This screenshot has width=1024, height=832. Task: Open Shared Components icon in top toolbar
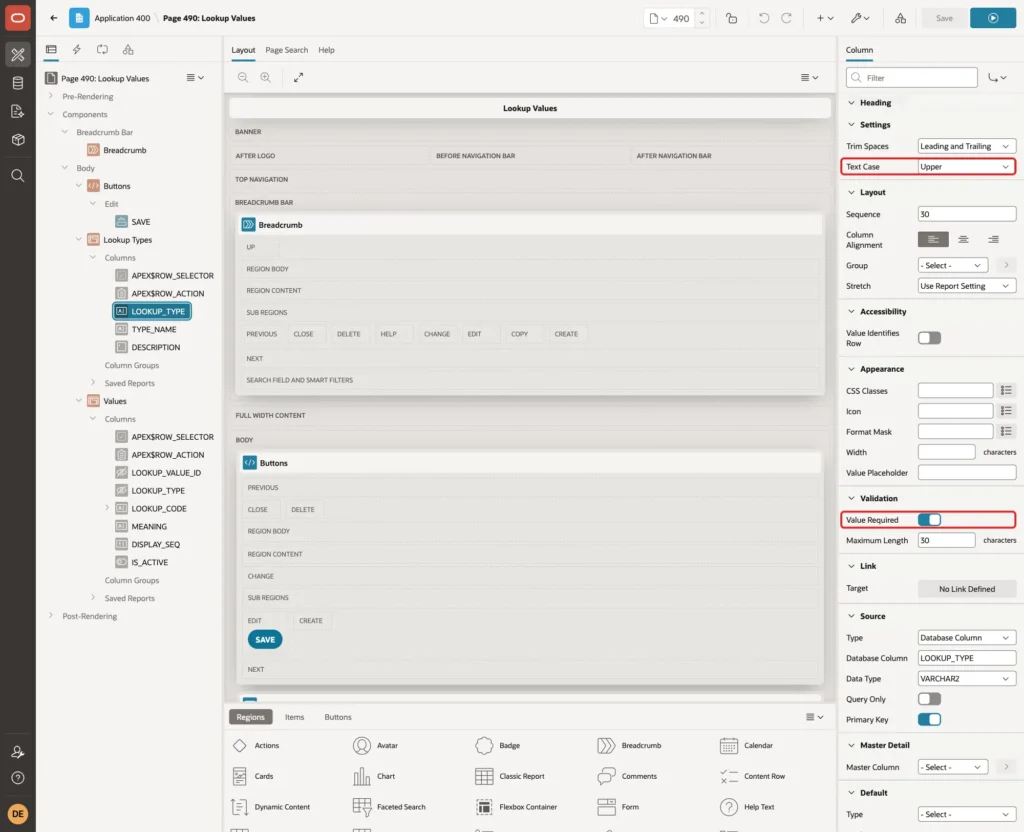click(900, 18)
